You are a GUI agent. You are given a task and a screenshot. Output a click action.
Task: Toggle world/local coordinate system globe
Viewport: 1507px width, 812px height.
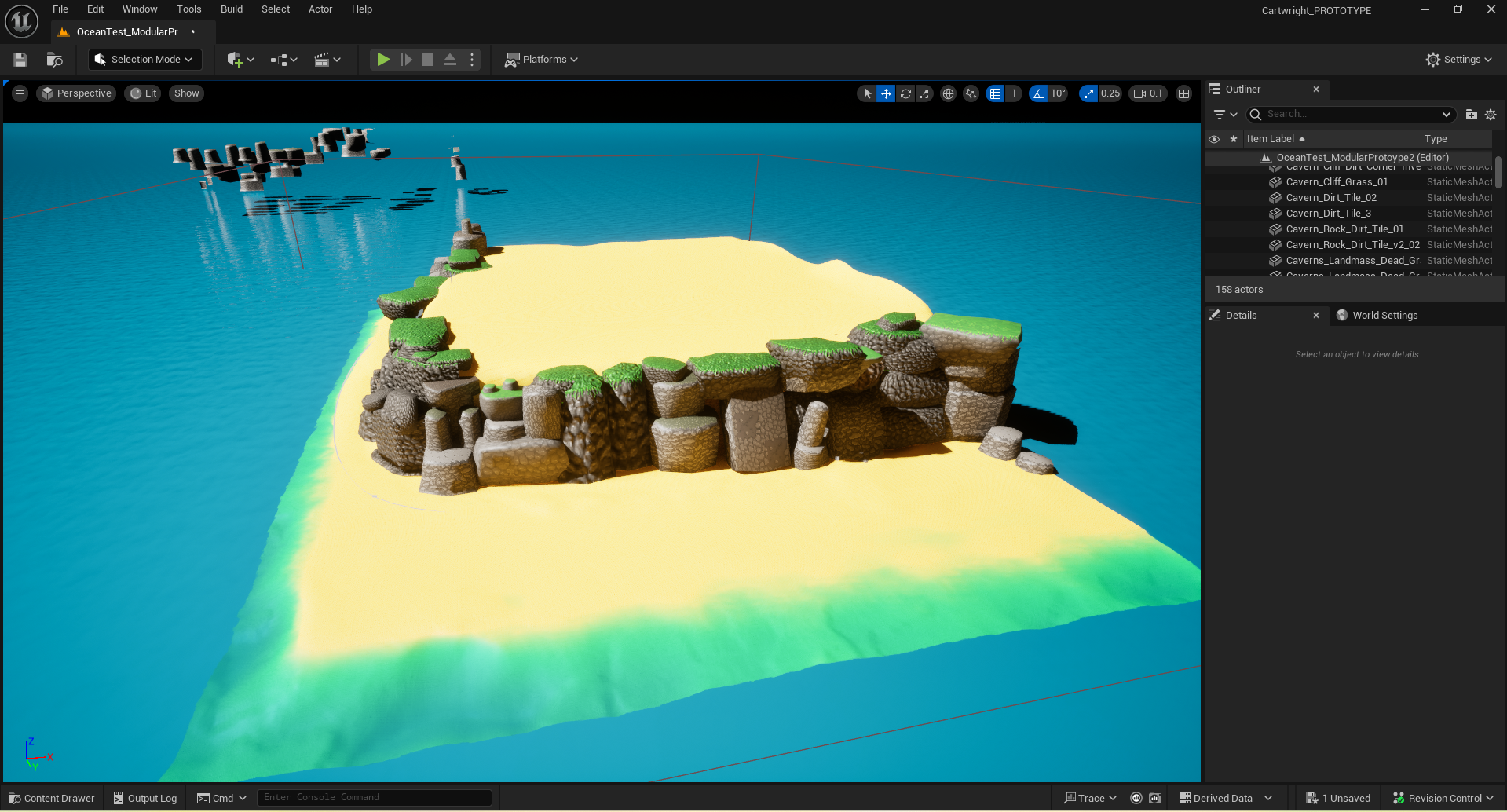click(948, 93)
